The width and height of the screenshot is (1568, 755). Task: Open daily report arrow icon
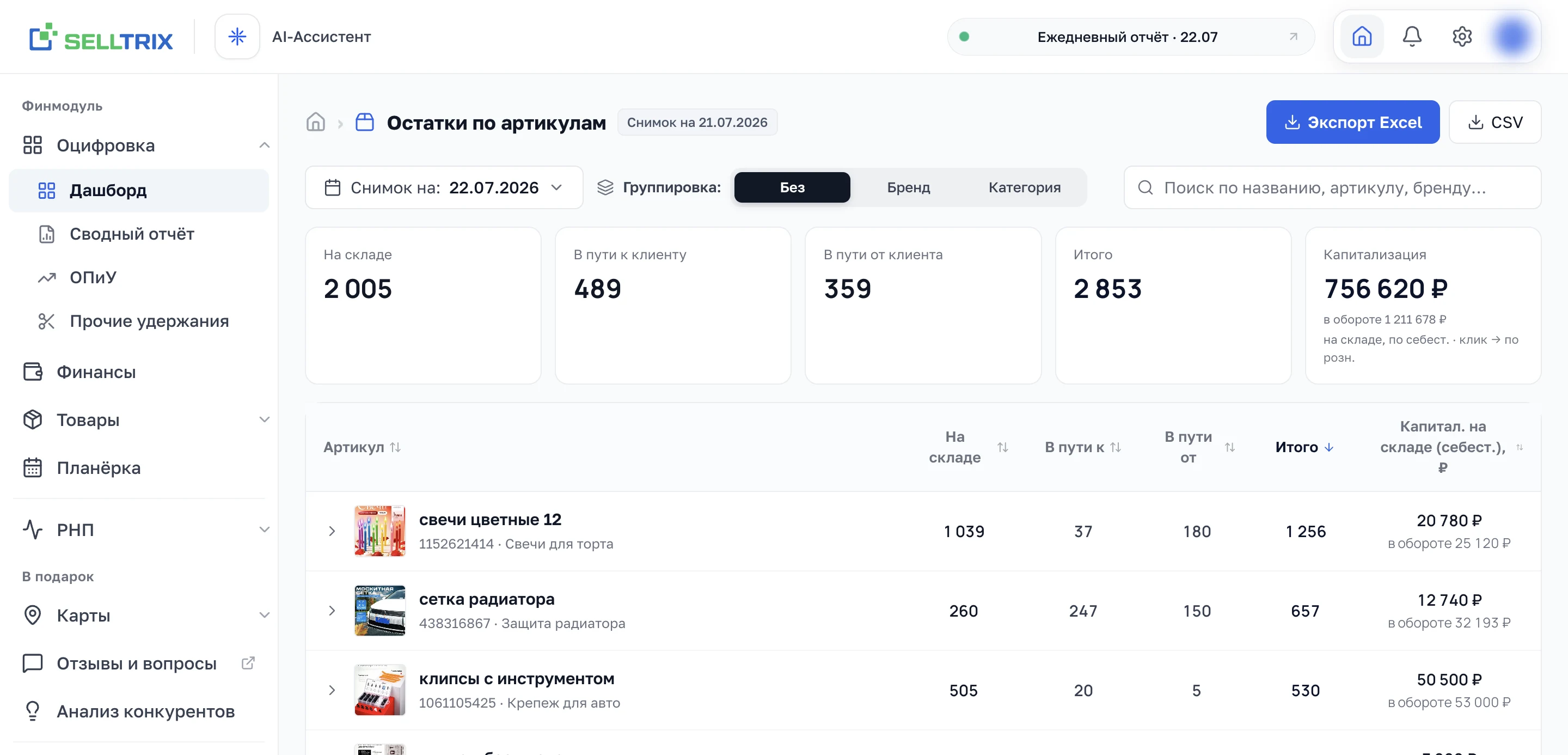point(1293,36)
